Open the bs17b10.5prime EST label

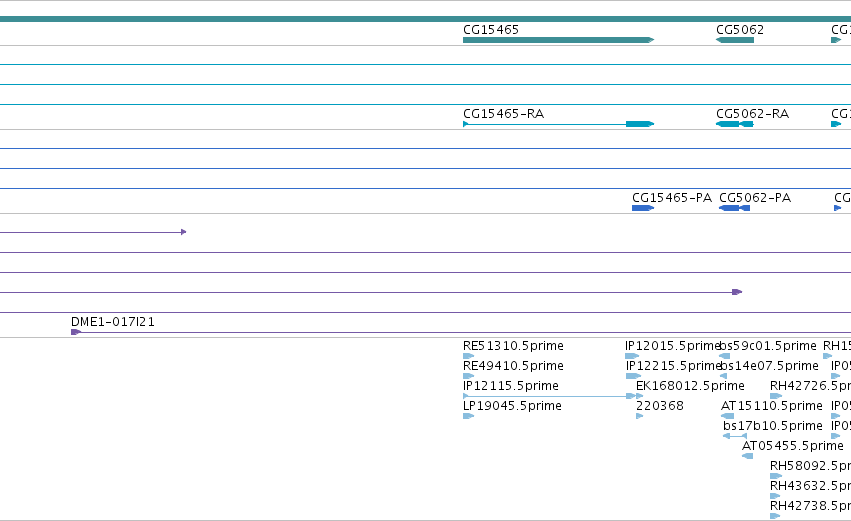point(773,426)
